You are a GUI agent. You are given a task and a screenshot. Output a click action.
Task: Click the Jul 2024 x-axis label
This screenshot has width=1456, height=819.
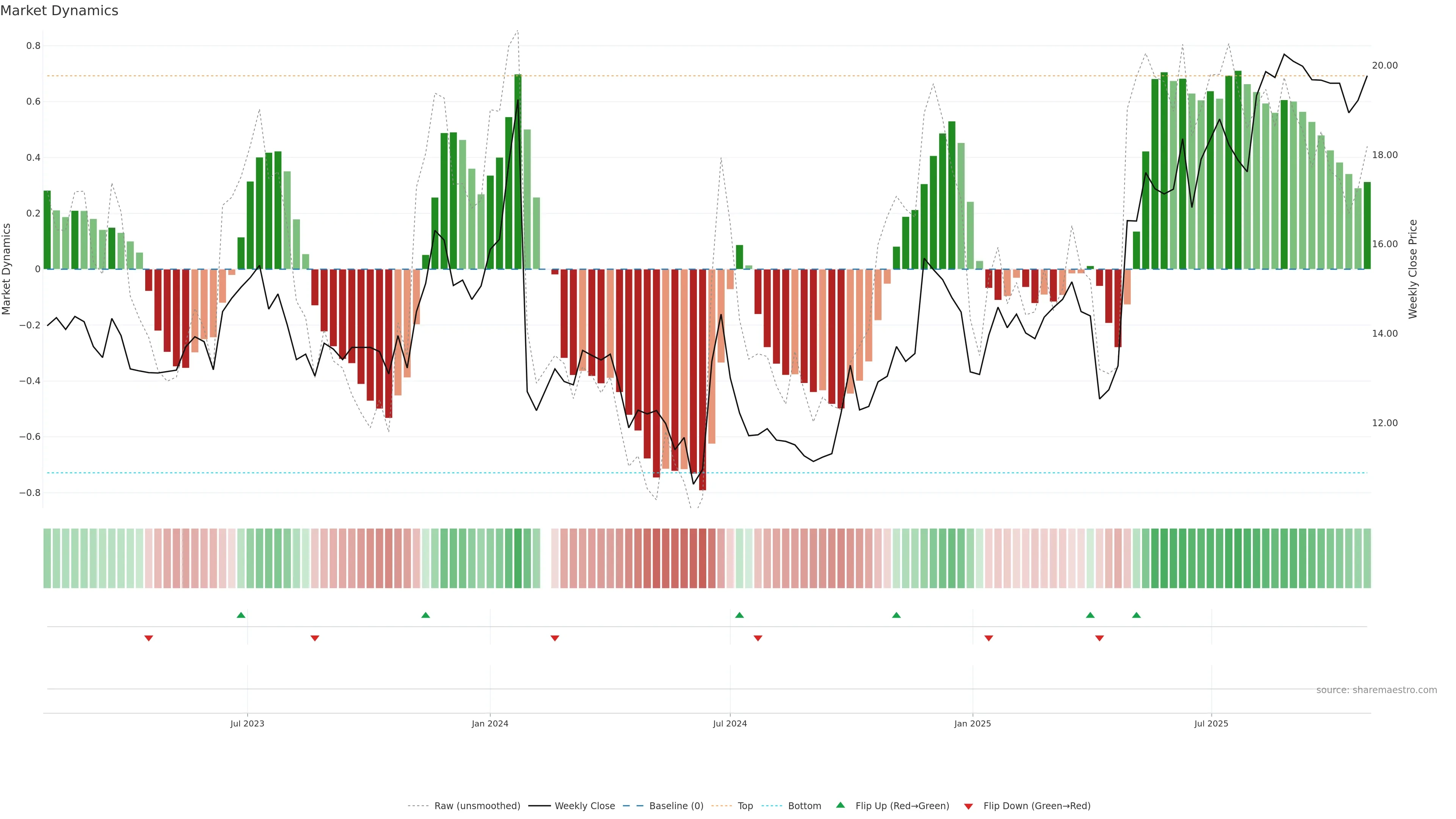pos(730,723)
